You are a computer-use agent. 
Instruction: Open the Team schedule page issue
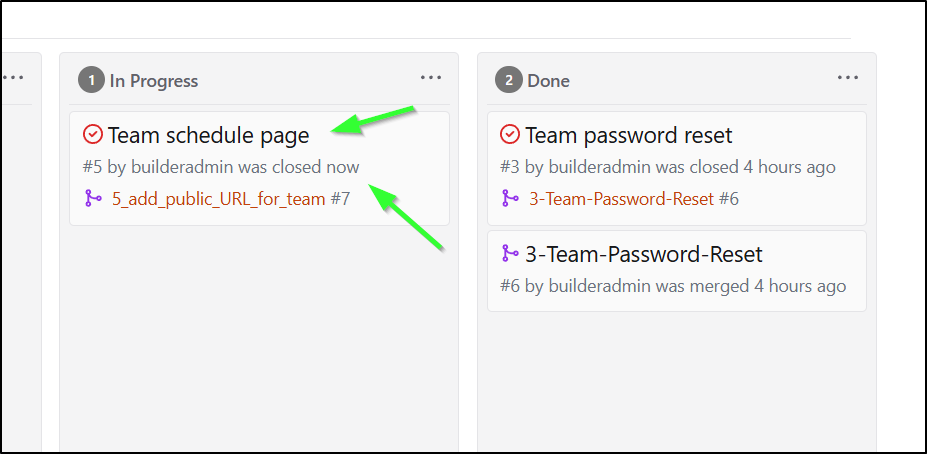[x=209, y=136]
